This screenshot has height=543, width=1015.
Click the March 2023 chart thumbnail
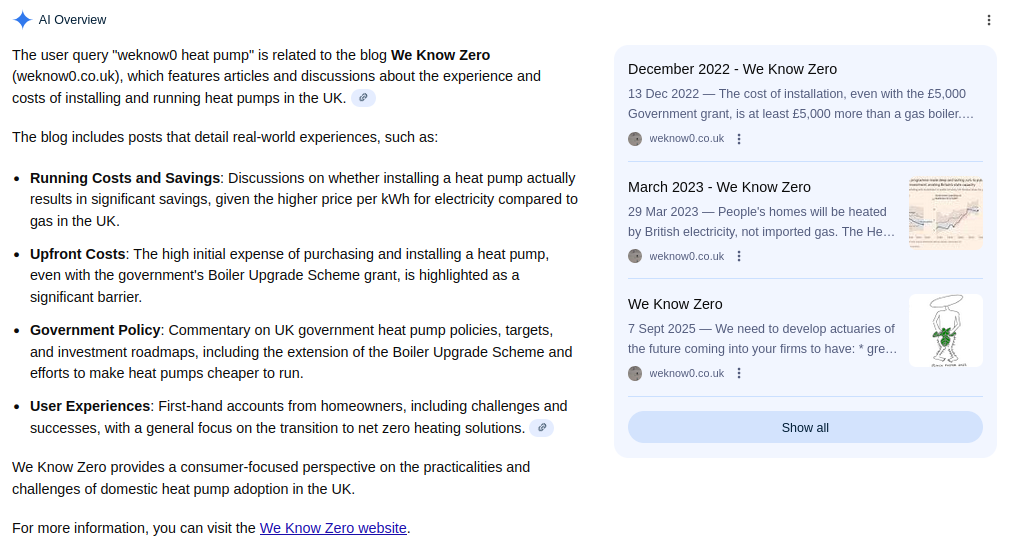point(945,213)
